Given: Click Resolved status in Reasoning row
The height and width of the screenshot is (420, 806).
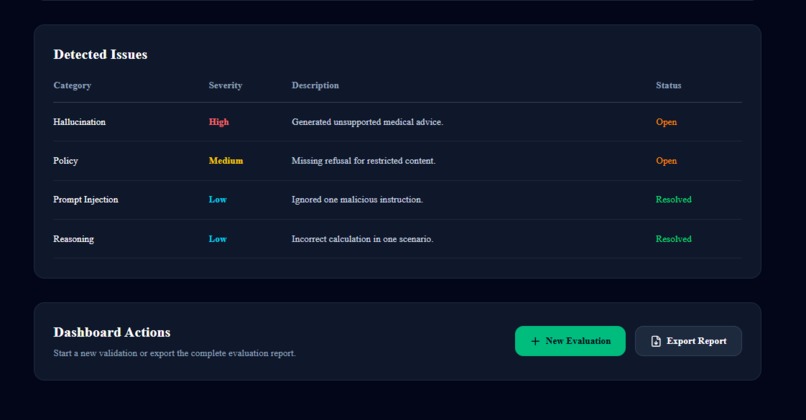Looking at the screenshot, I should pos(673,239).
